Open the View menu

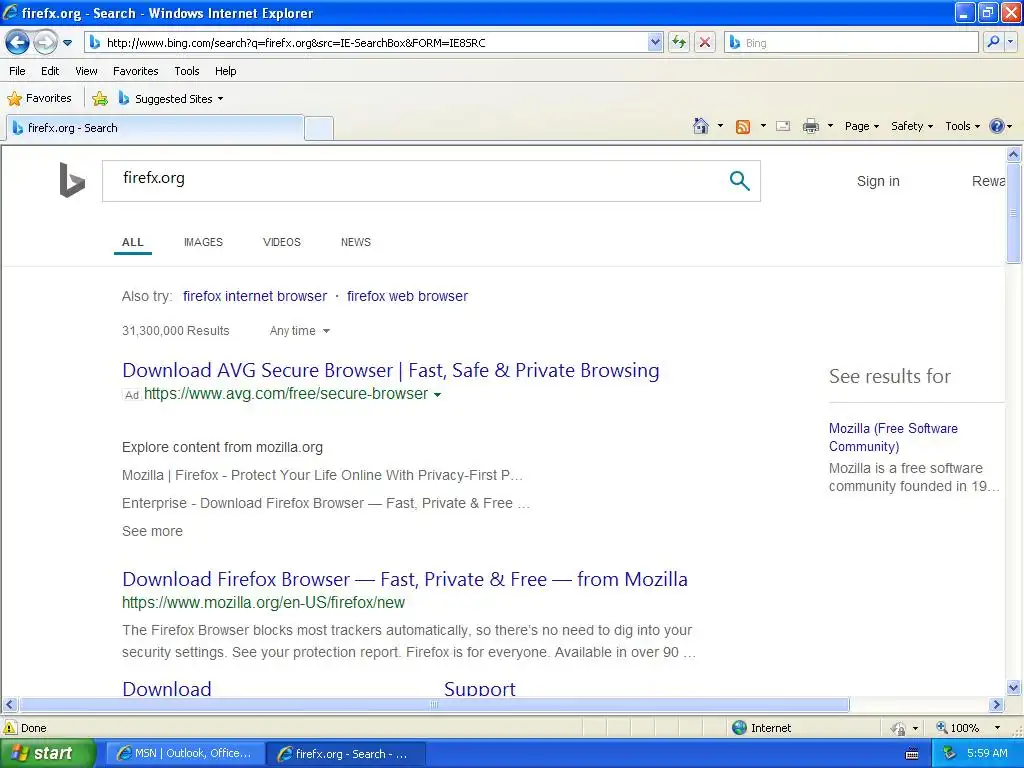[x=86, y=71]
